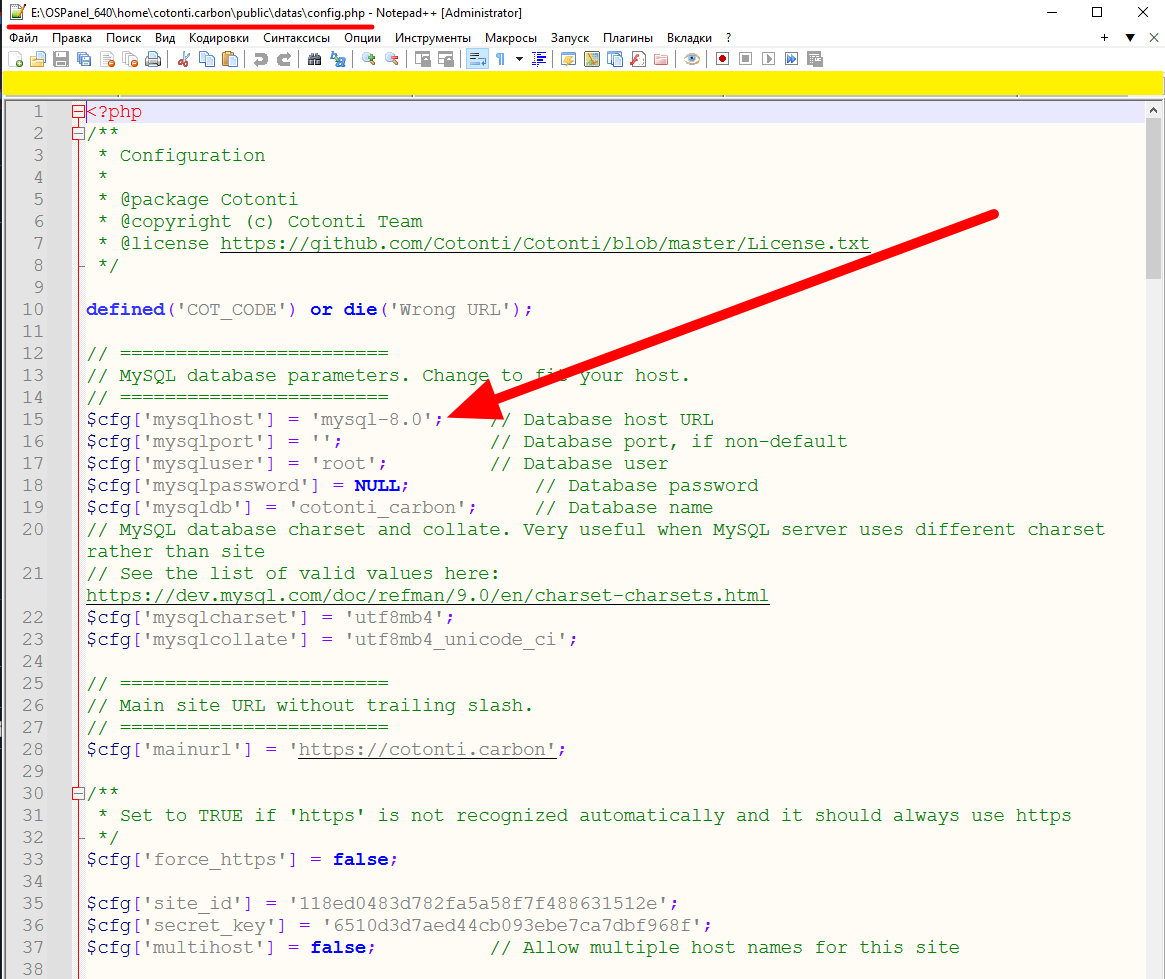Open the Кодировки menu
The image size is (1165, 979).
coord(218,38)
